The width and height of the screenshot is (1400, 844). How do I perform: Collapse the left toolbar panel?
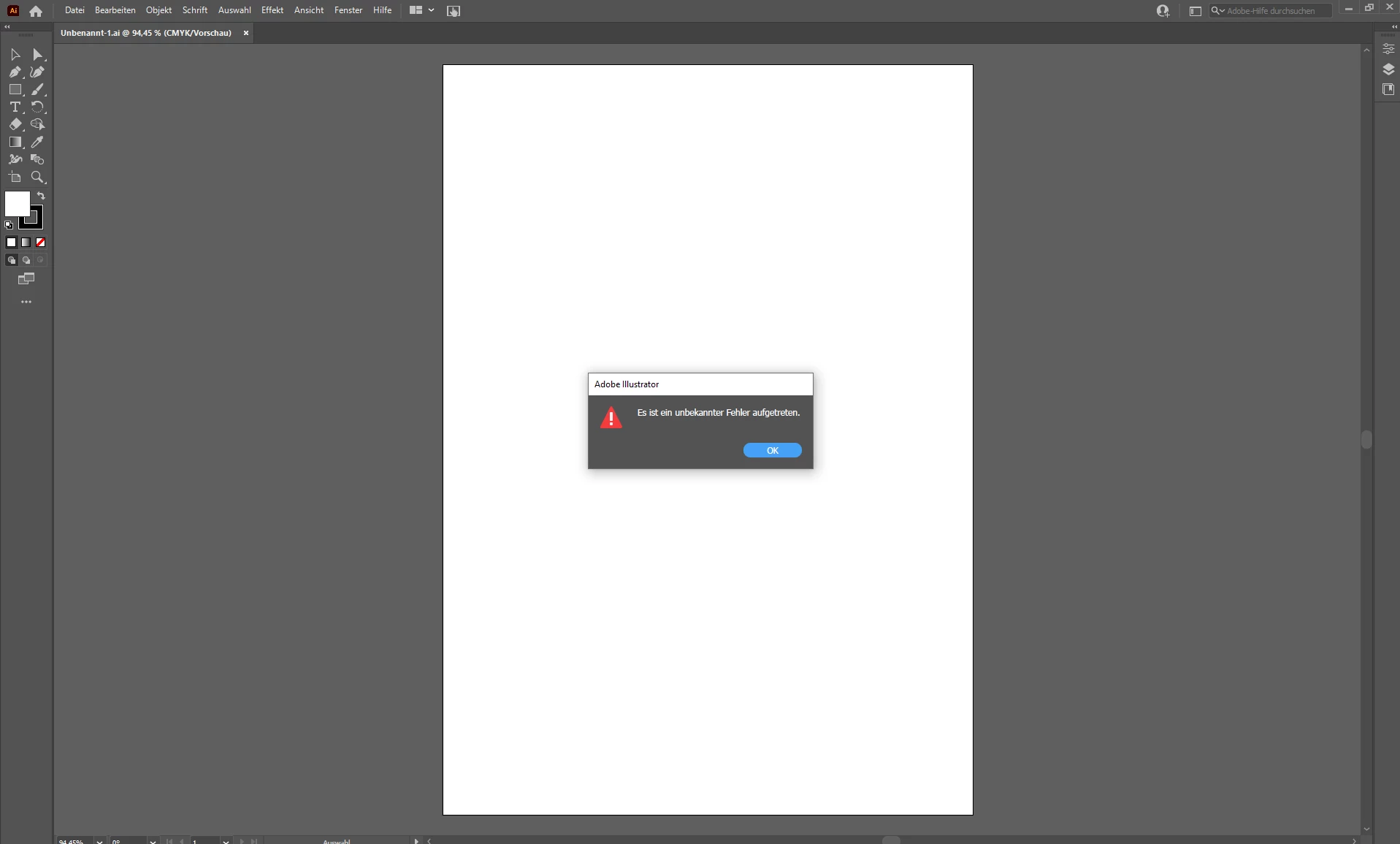pos(7,27)
